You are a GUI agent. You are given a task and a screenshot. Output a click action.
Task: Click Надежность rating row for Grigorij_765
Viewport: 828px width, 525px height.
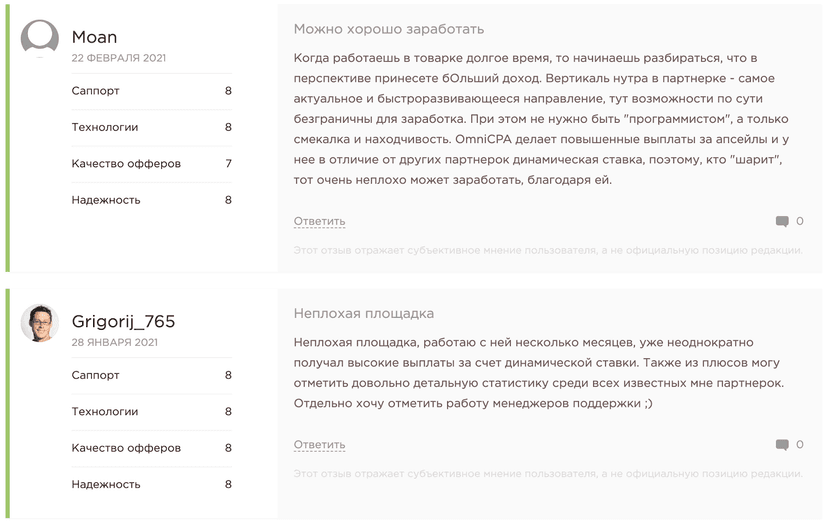click(152, 484)
